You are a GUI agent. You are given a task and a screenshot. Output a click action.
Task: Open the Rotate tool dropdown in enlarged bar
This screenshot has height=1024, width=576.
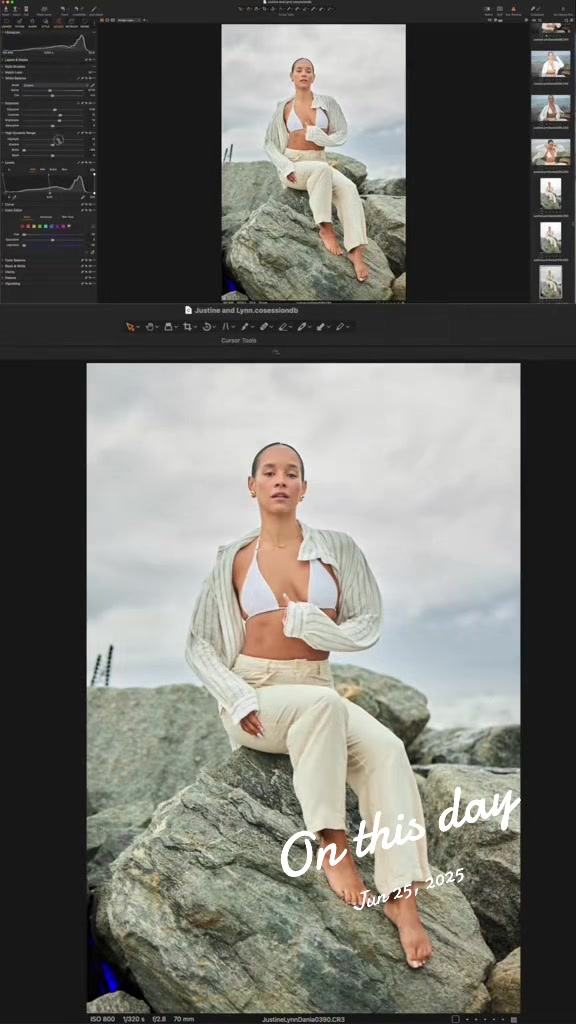coord(215,327)
